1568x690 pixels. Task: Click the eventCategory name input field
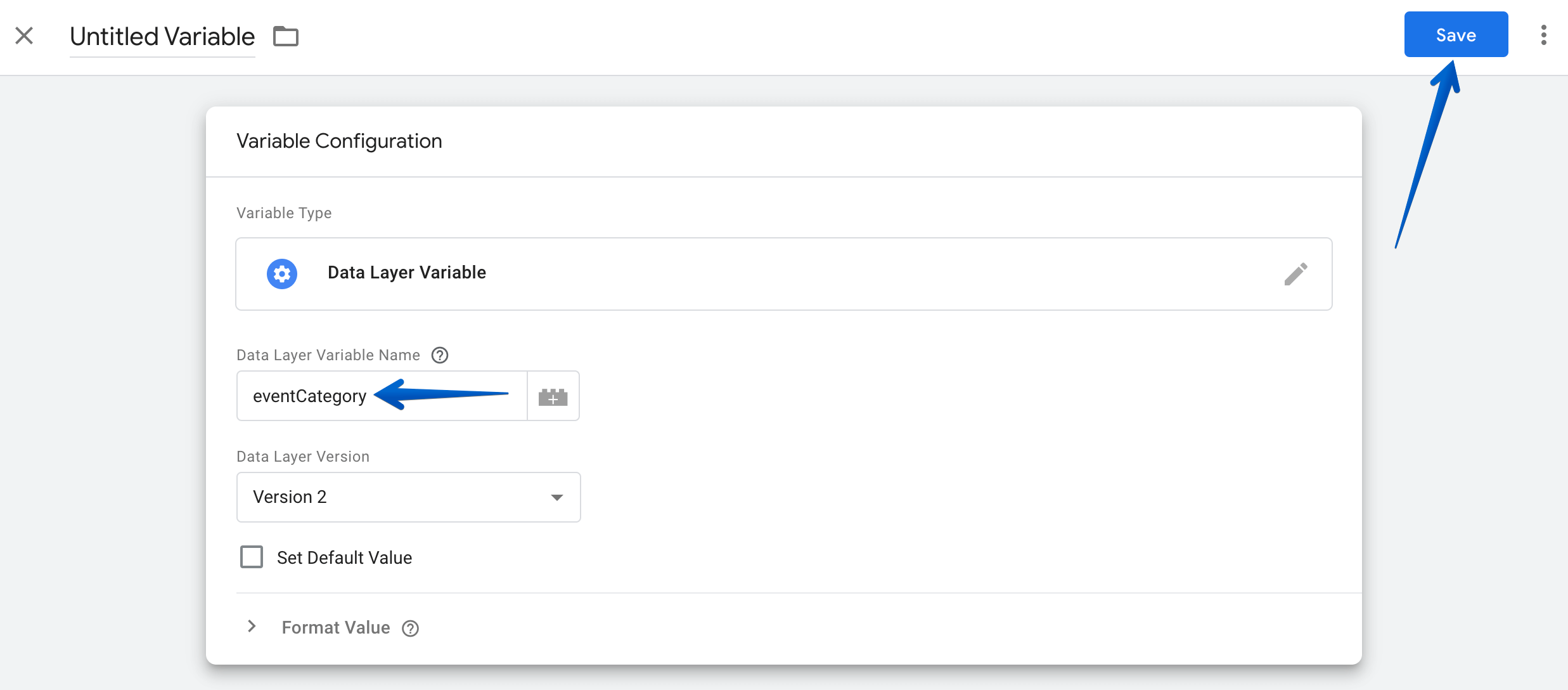click(x=382, y=396)
